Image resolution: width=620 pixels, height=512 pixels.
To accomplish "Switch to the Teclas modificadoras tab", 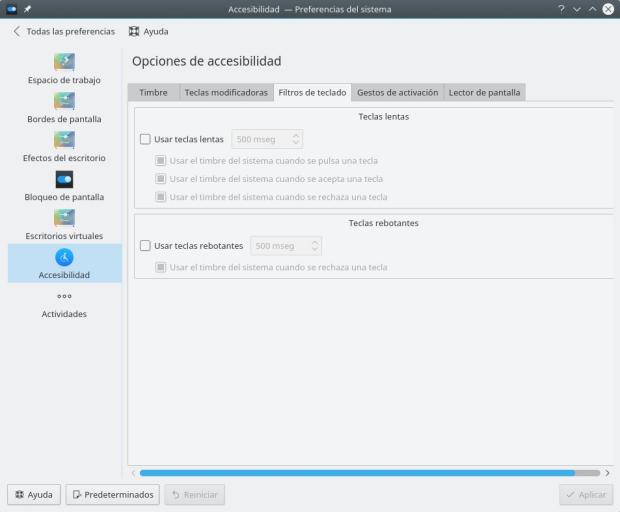I will (x=226, y=92).
